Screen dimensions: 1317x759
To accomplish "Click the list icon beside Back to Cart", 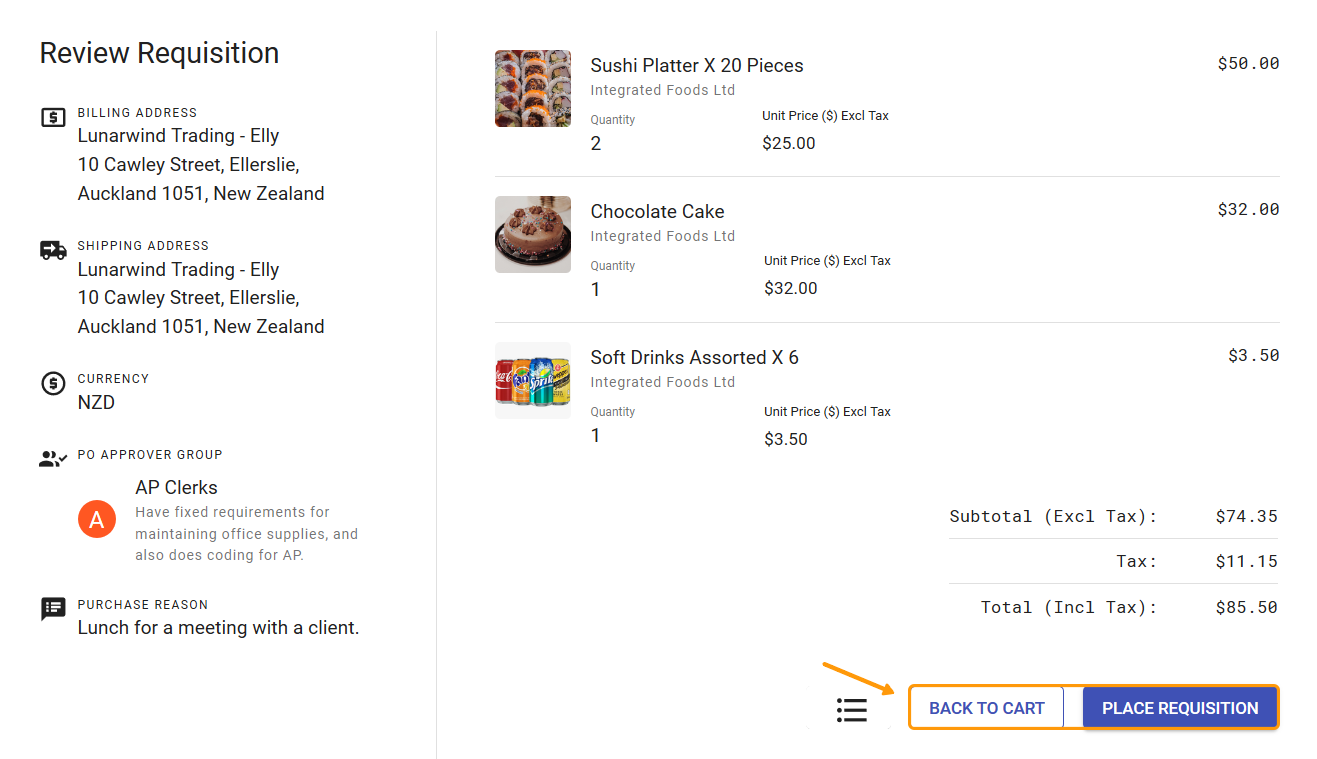I will 852,709.
